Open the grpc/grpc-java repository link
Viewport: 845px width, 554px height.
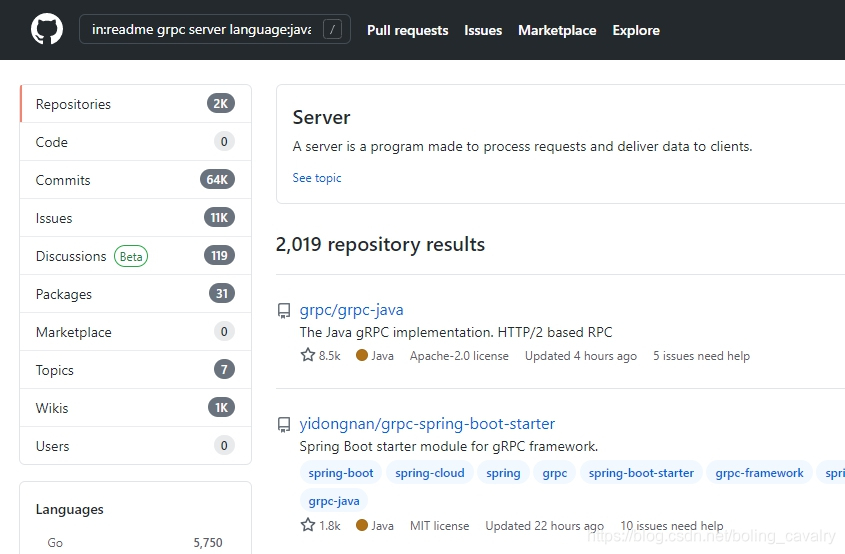tap(351, 310)
